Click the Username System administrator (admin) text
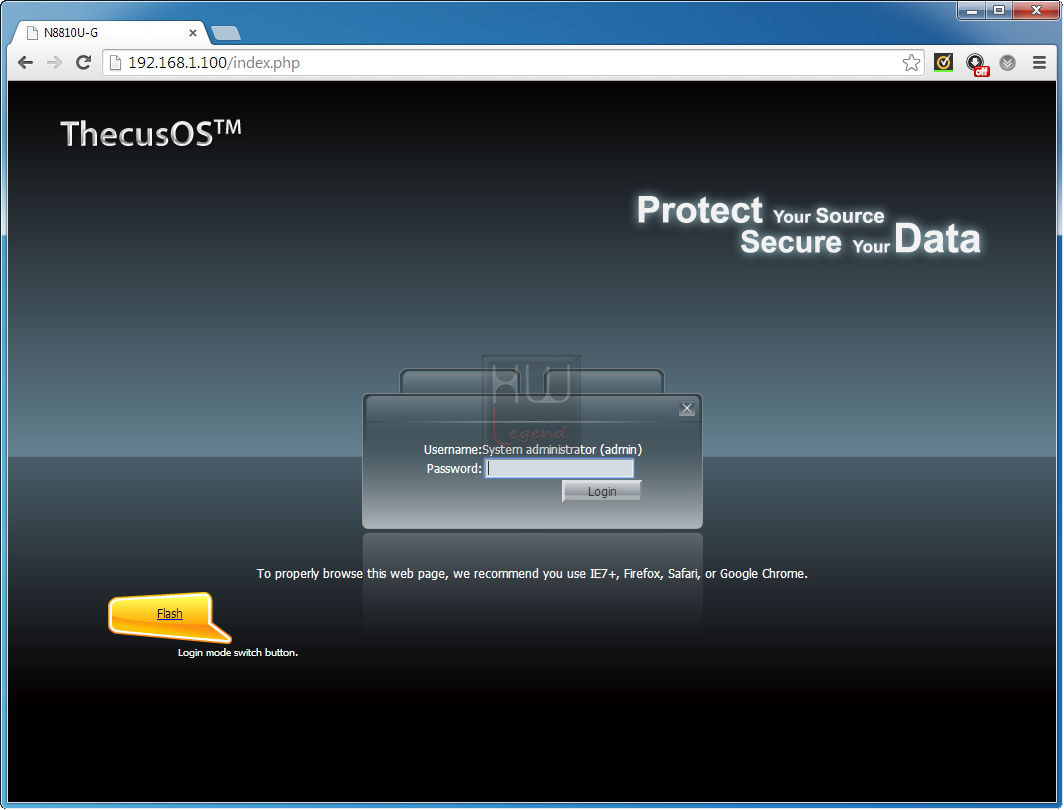 click(x=533, y=449)
